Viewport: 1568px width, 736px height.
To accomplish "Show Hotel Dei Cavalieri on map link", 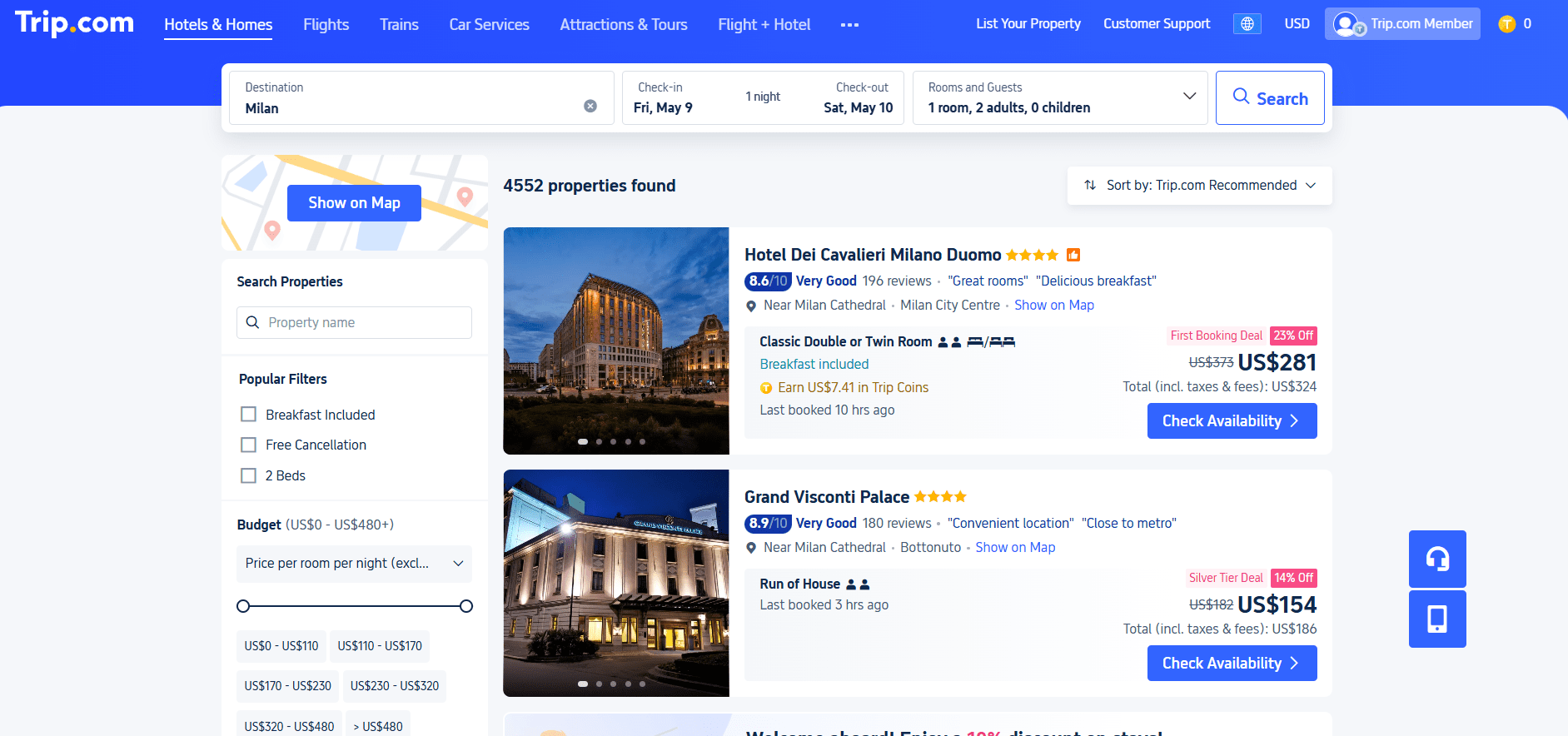I will click(1054, 306).
